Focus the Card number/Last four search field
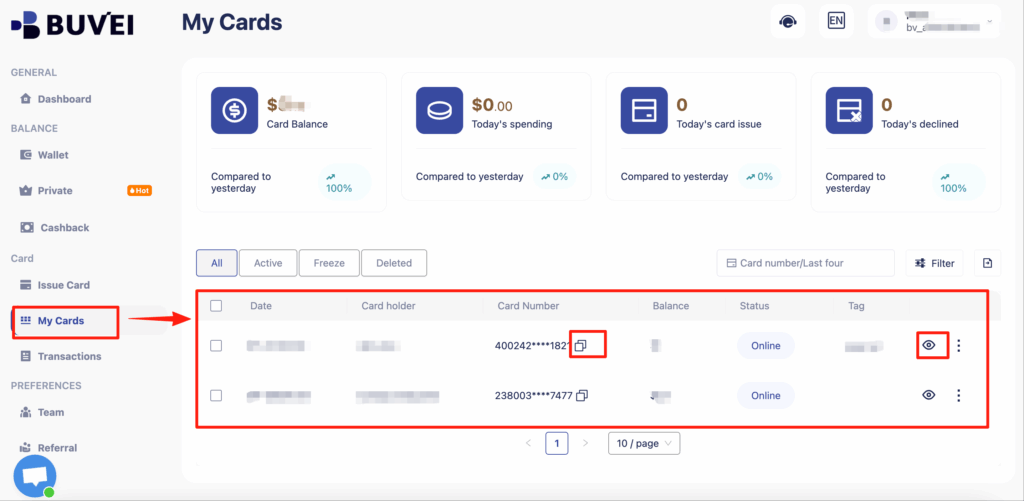The image size is (1024, 501). [x=806, y=263]
